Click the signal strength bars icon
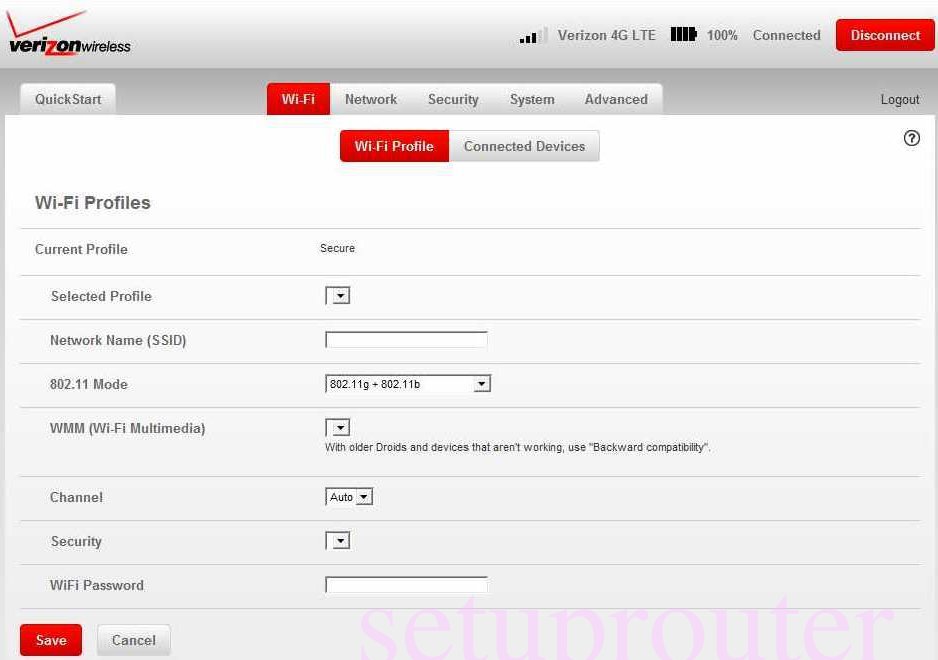This screenshot has height=660, width=938. pyautogui.click(x=529, y=36)
